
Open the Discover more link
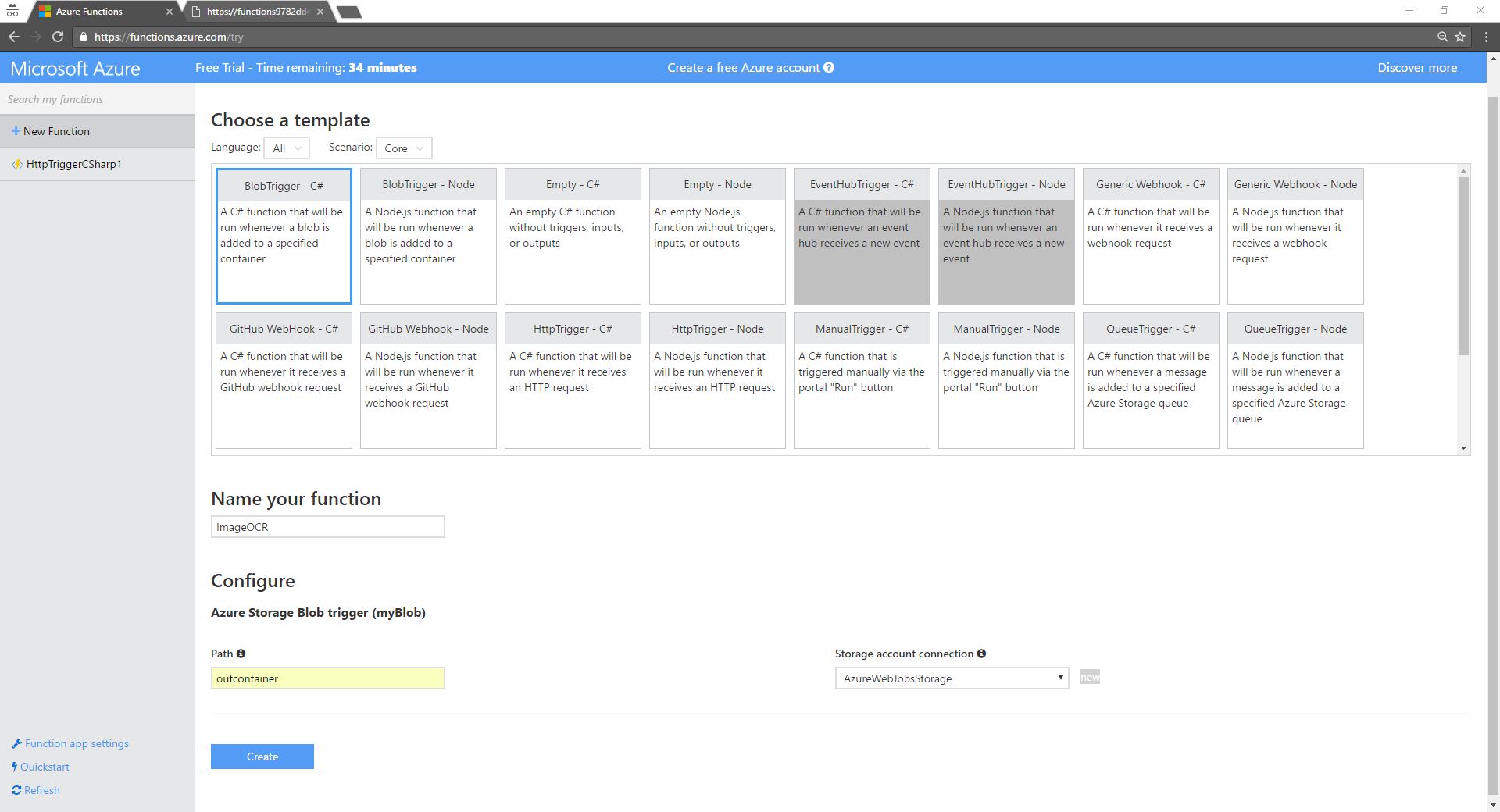pyautogui.click(x=1416, y=68)
